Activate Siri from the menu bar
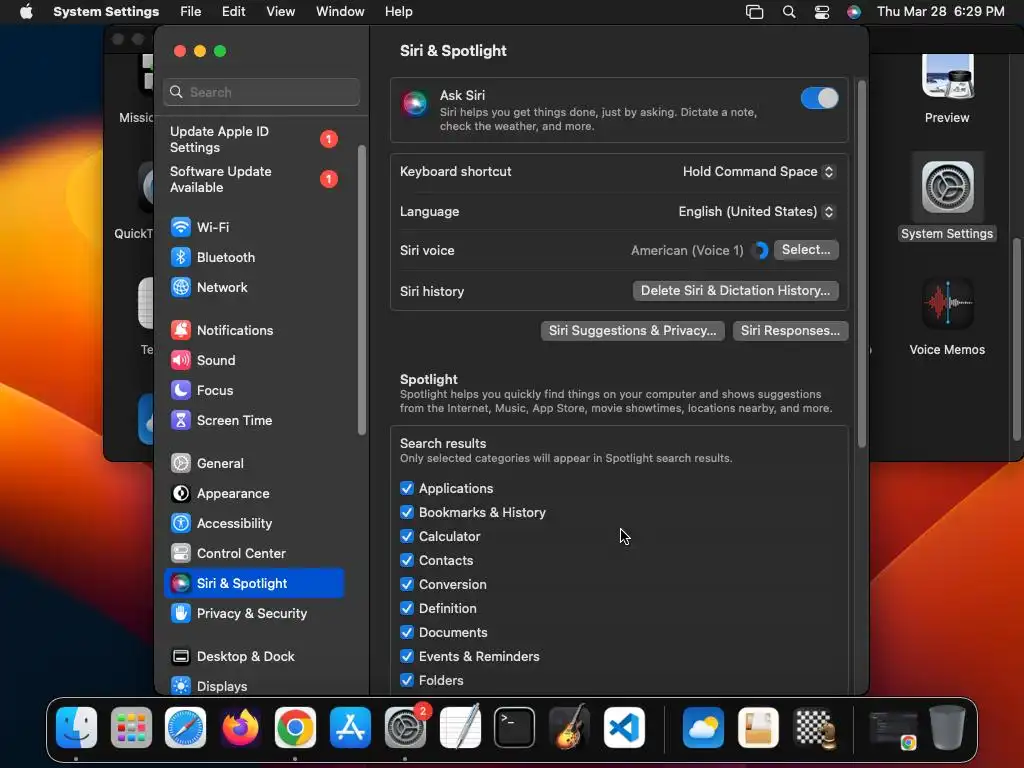This screenshot has width=1024, height=768. pos(854,12)
